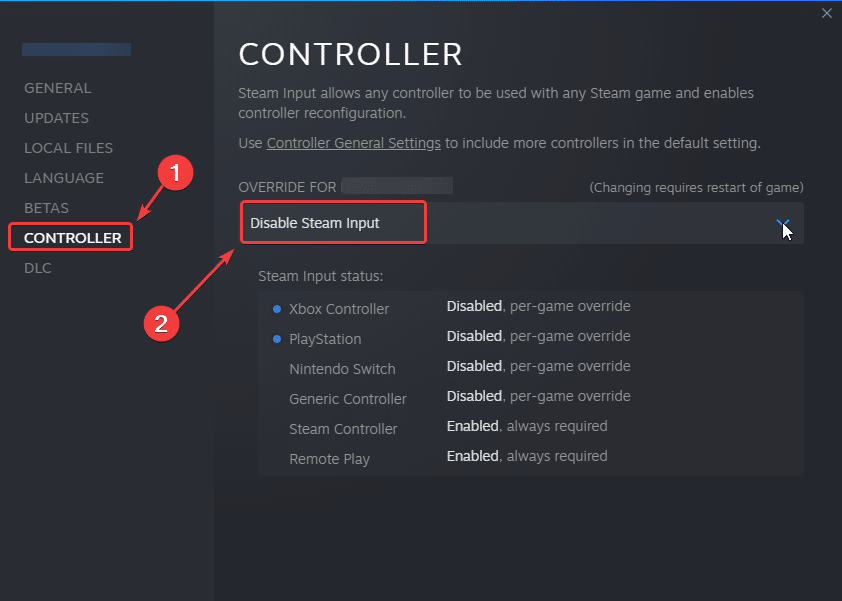The width and height of the screenshot is (842, 601).
Task: Click the blue dot beside PlayStation
Action: coord(277,339)
